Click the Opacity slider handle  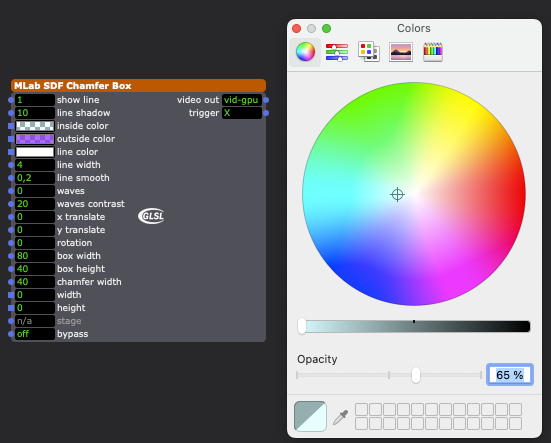tap(416, 375)
